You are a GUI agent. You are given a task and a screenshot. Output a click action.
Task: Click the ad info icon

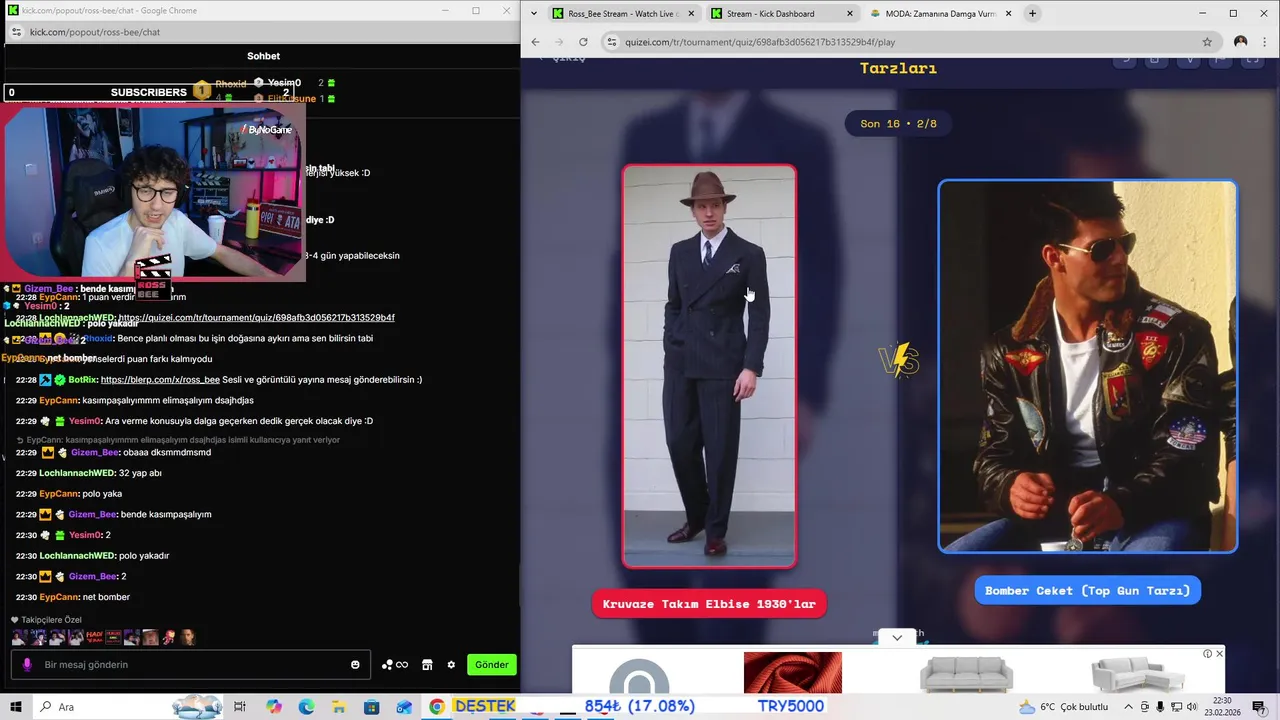pyautogui.click(x=1207, y=654)
